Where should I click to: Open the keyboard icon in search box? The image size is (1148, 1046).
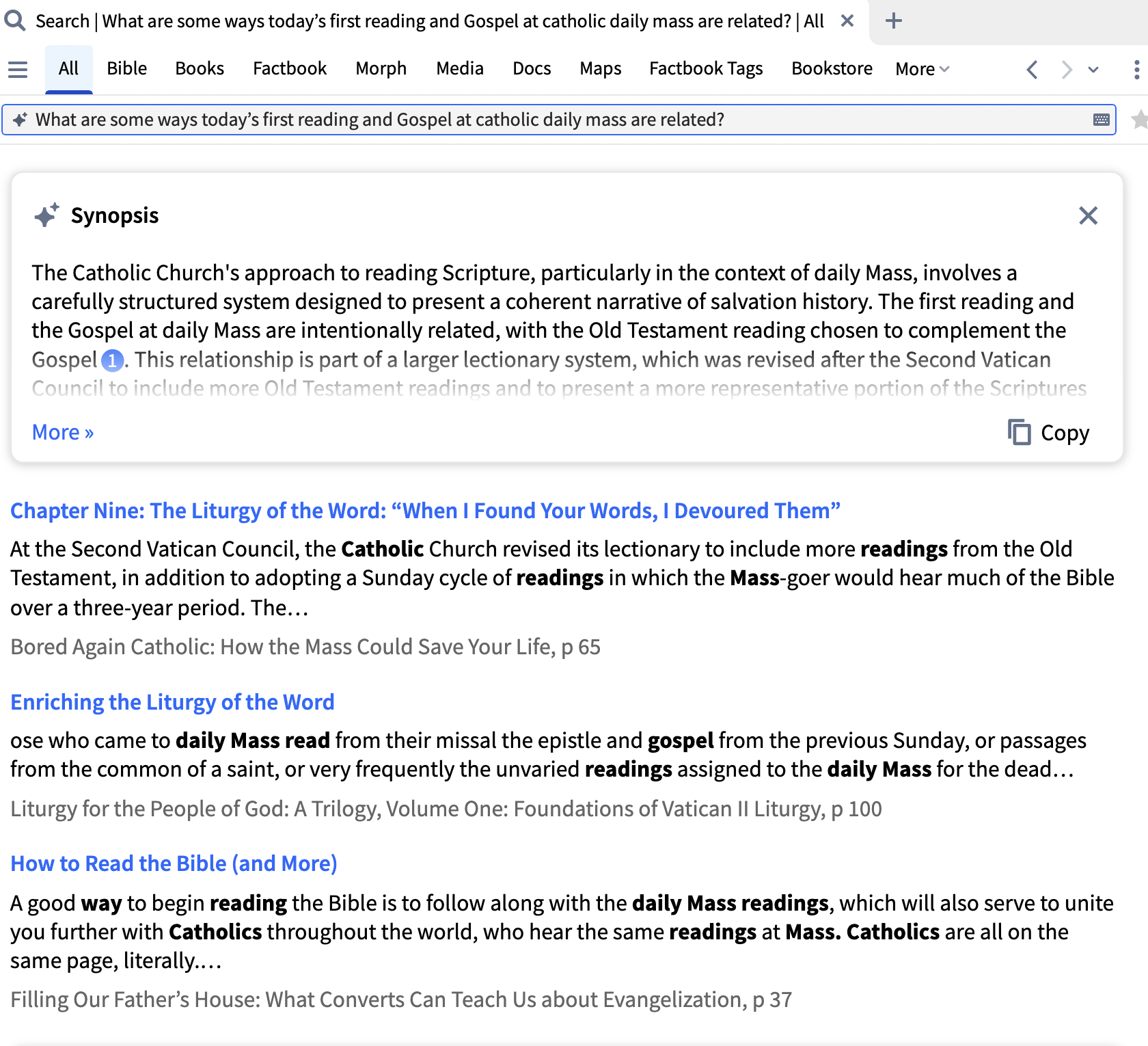coord(1102,120)
